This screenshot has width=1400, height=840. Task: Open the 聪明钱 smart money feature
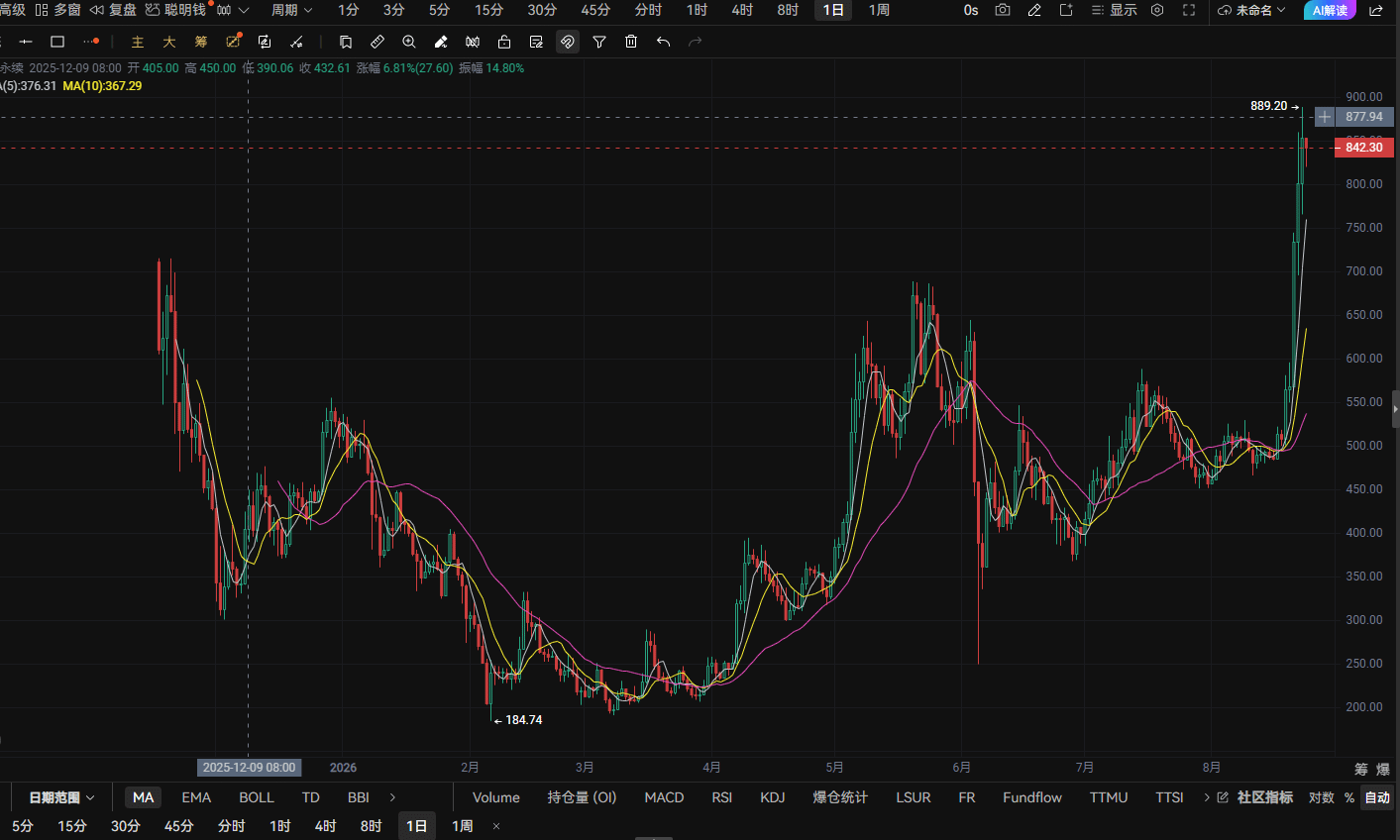click(176, 10)
